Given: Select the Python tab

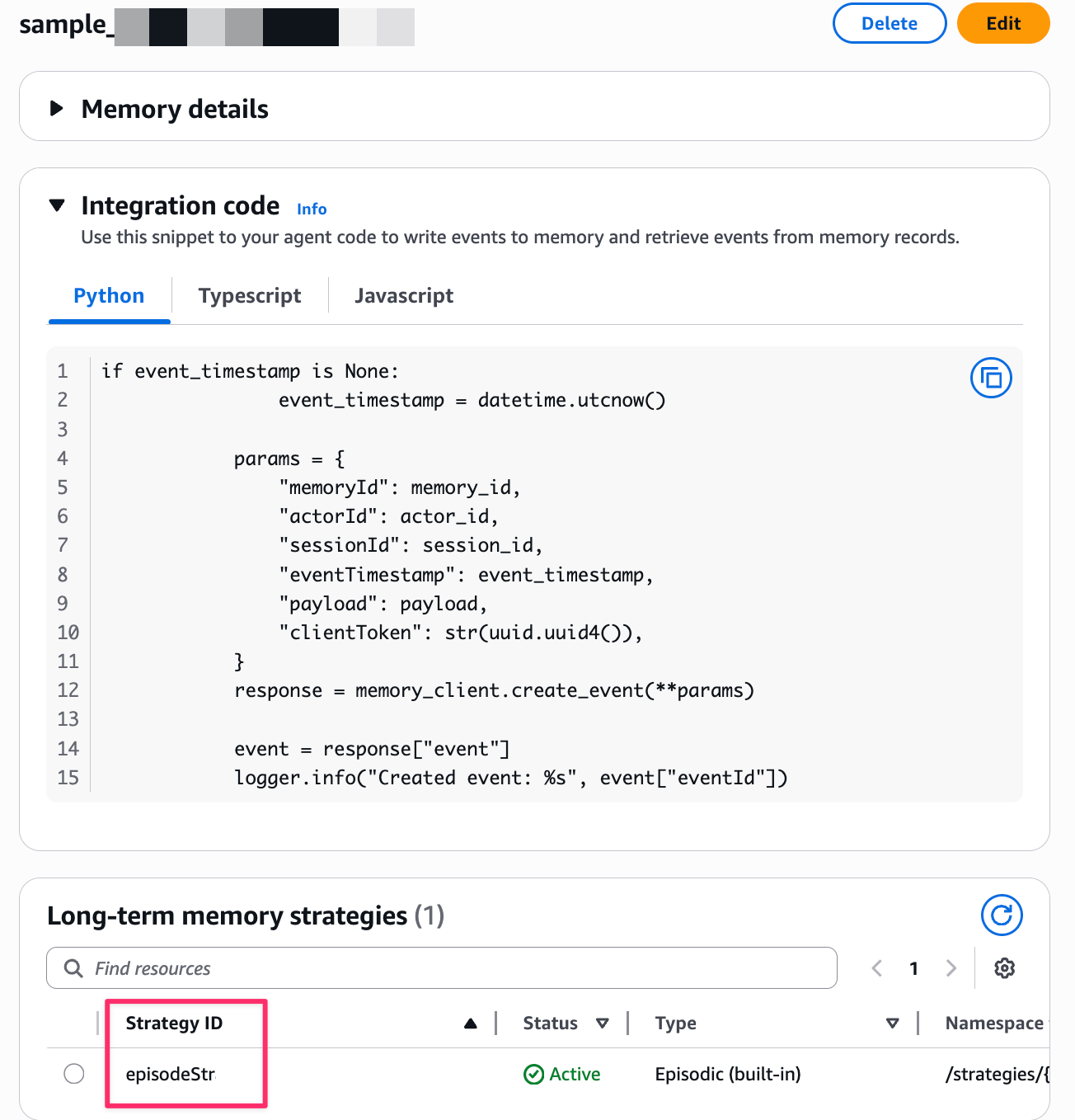Looking at the screenshot, I should coord(109,296).
